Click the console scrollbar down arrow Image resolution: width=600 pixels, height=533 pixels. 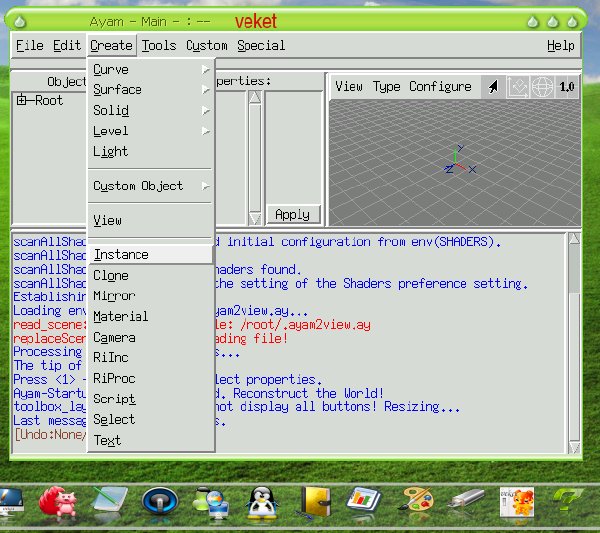pos(574,447)
